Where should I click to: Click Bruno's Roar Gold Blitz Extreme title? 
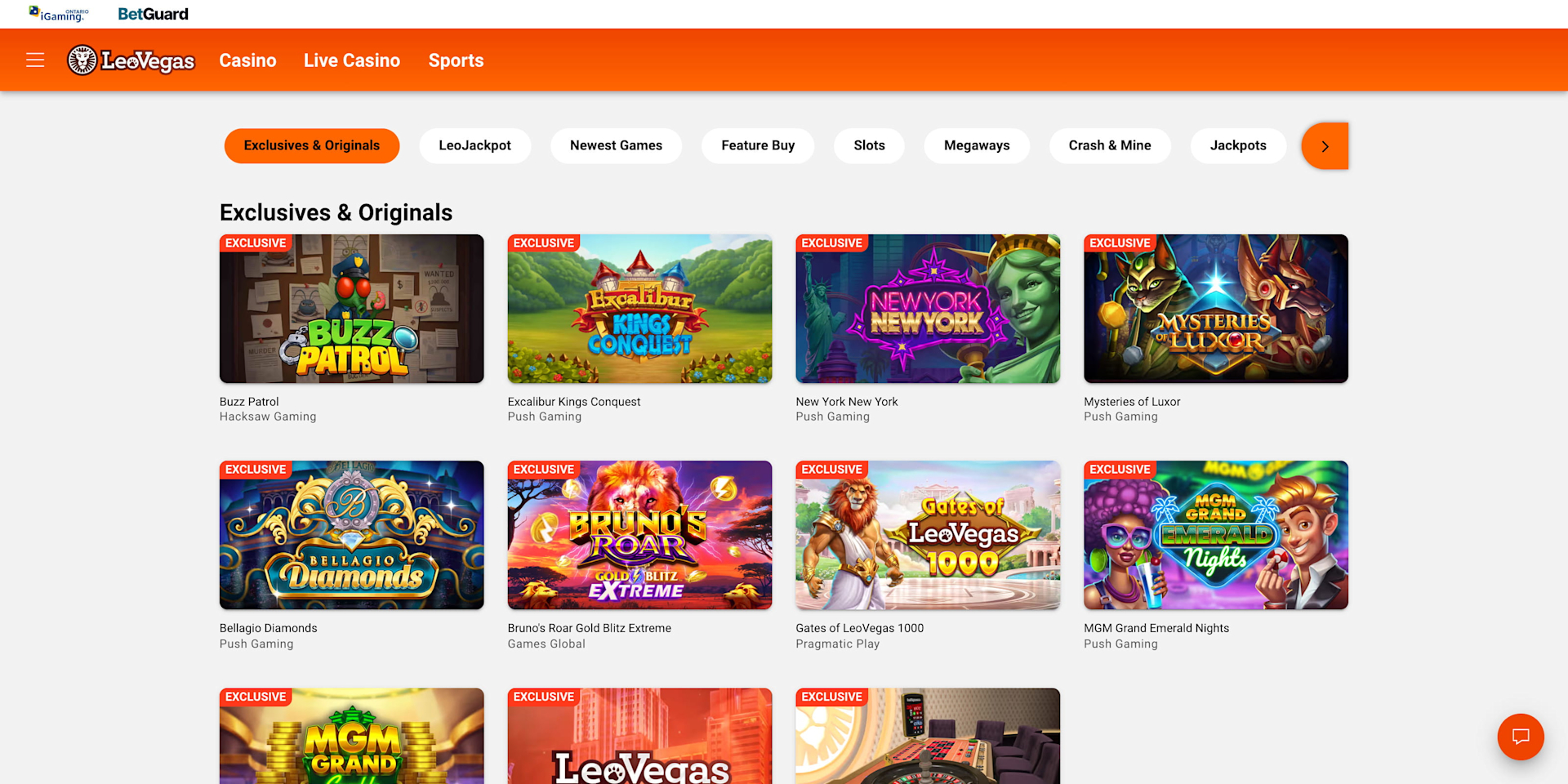[590, 628]
